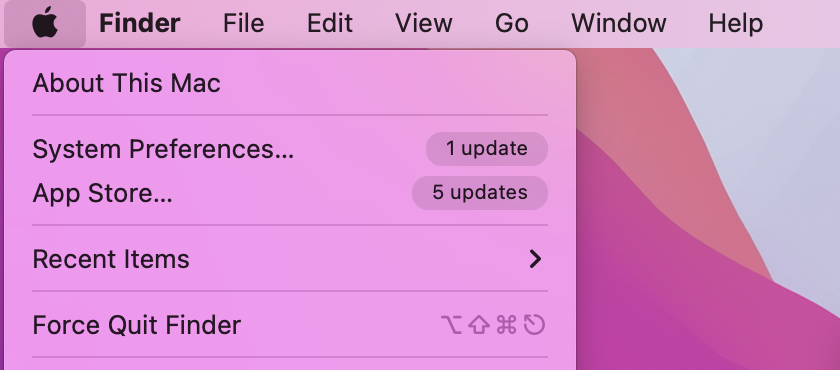Screen dimensions: 840x370
Task: Launch App Store… from the menu
Action: 290,193
